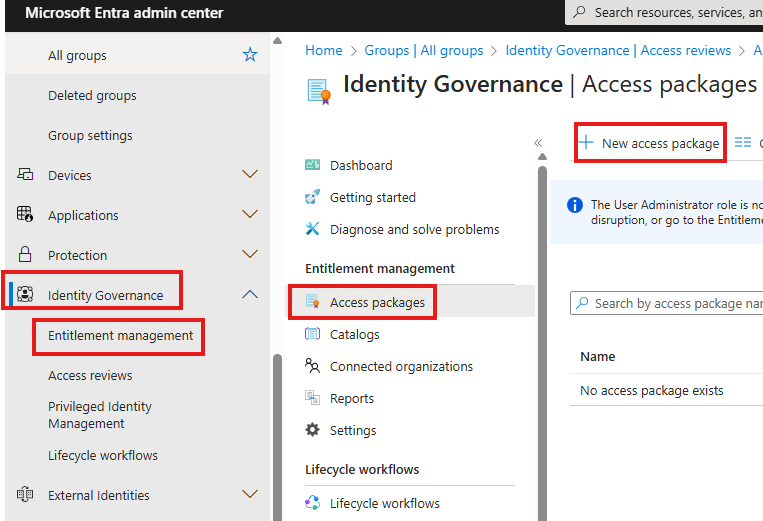Expand the External Identities section
Viewport: 763px width, 521px height.
250,495
